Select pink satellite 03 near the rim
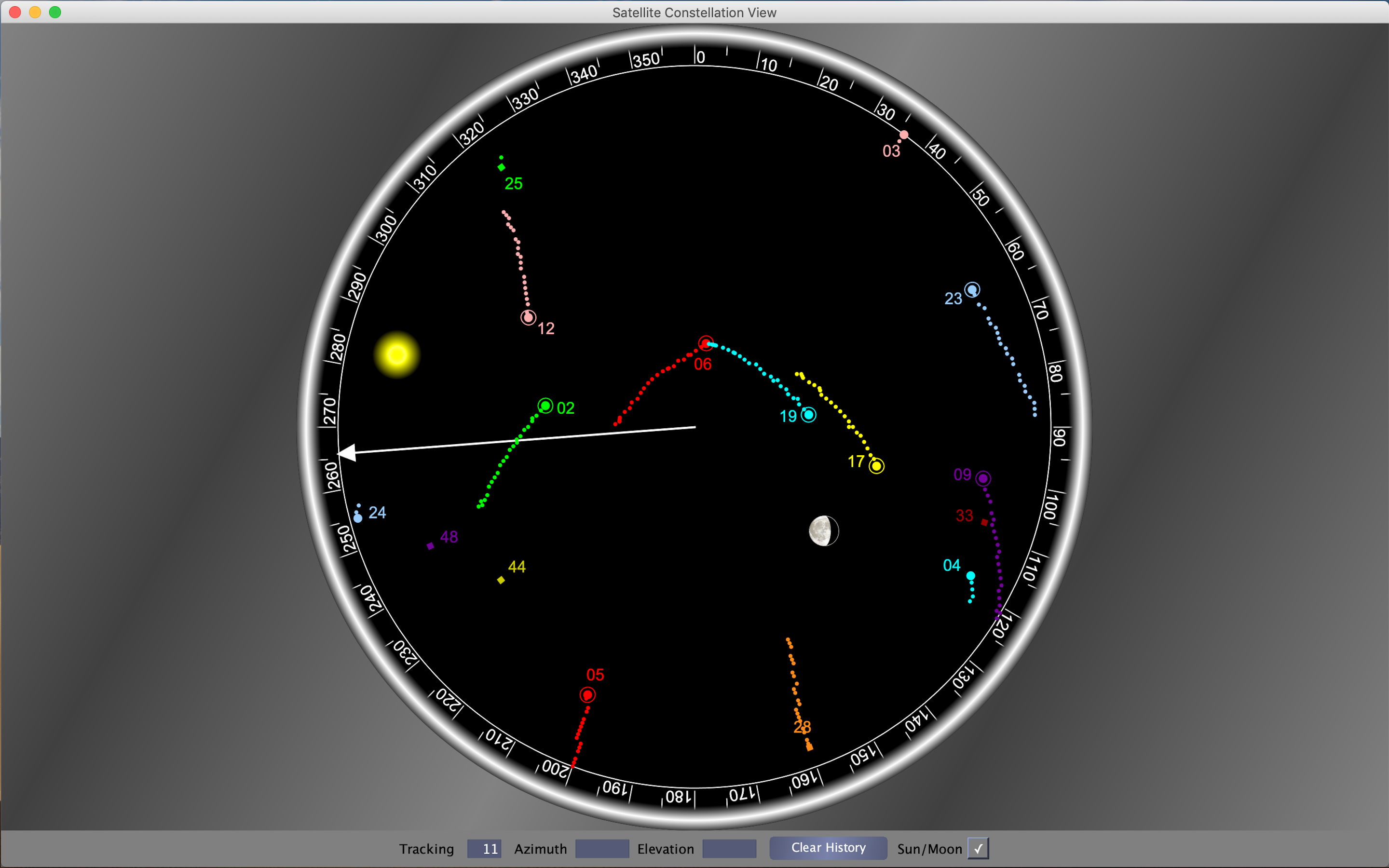The width and height of the screenshot is (1389, 868). 904,135
